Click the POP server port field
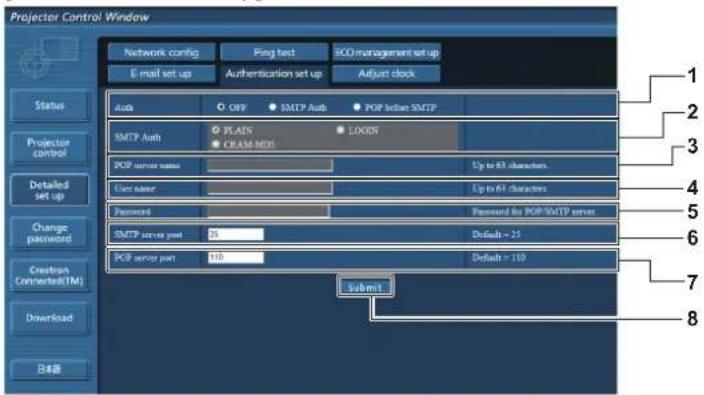Image resolution: width=704 pixels, height=395 pixels. coord(236,258)
